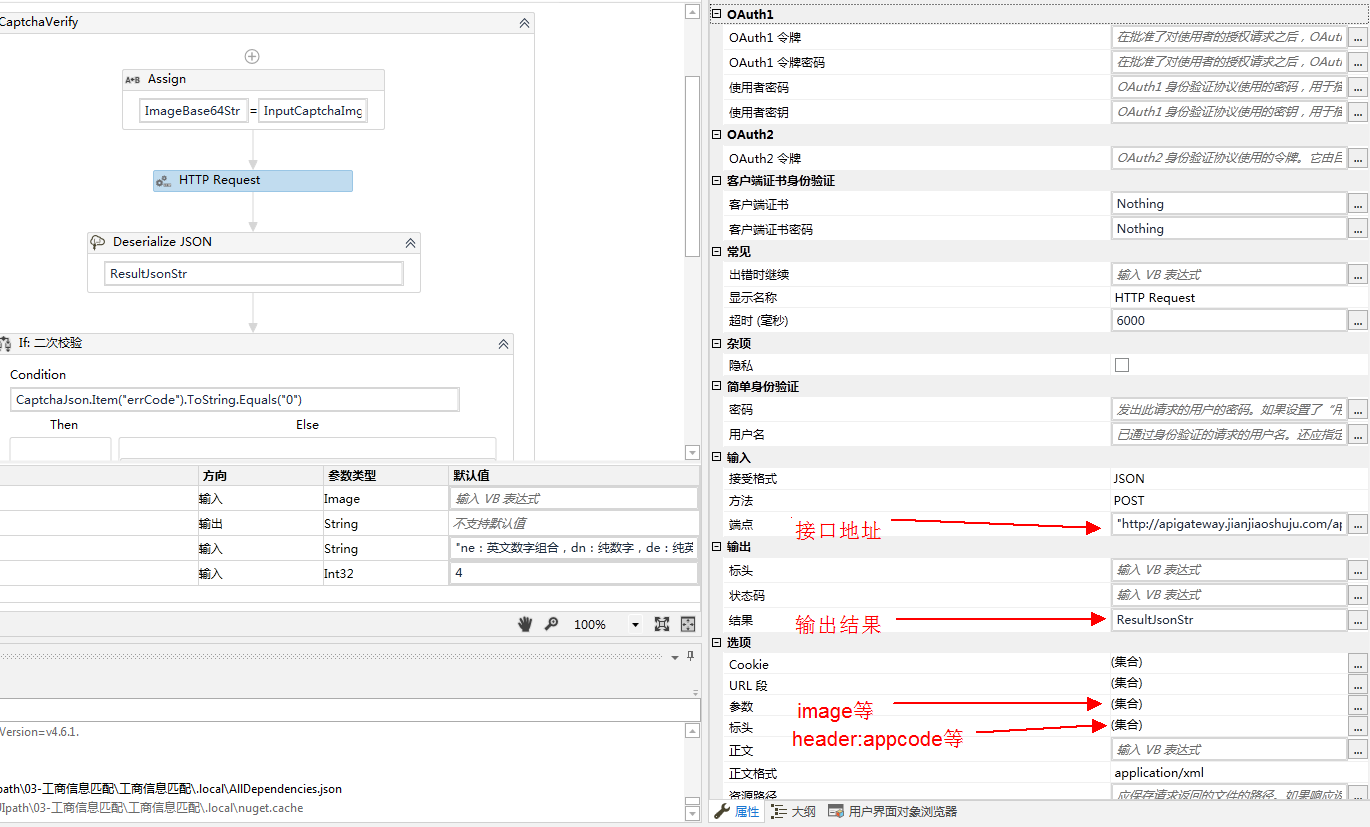Collapse the 输入 property group

tap(716, 458)
